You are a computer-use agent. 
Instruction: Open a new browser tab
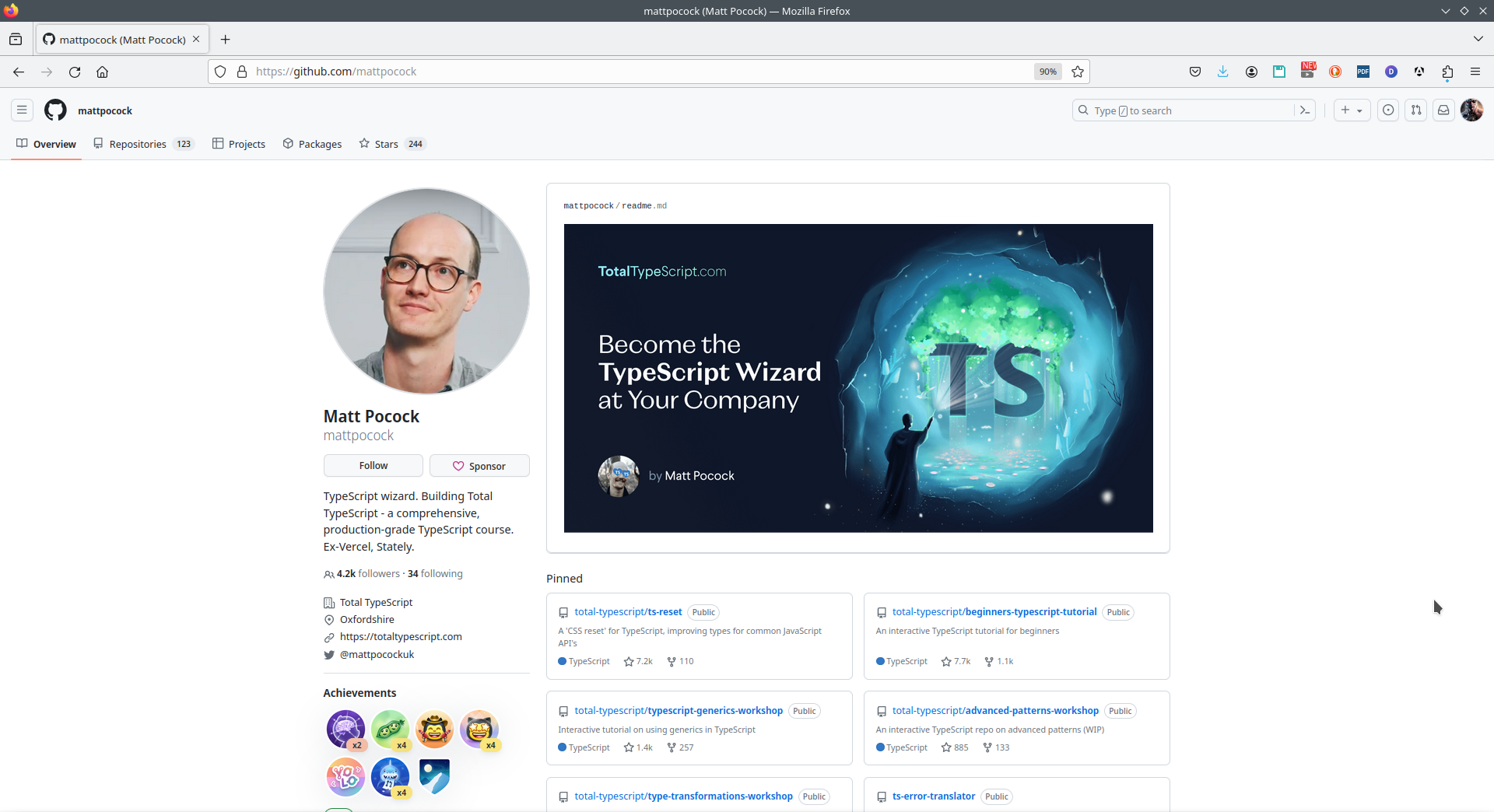(225, 40)
